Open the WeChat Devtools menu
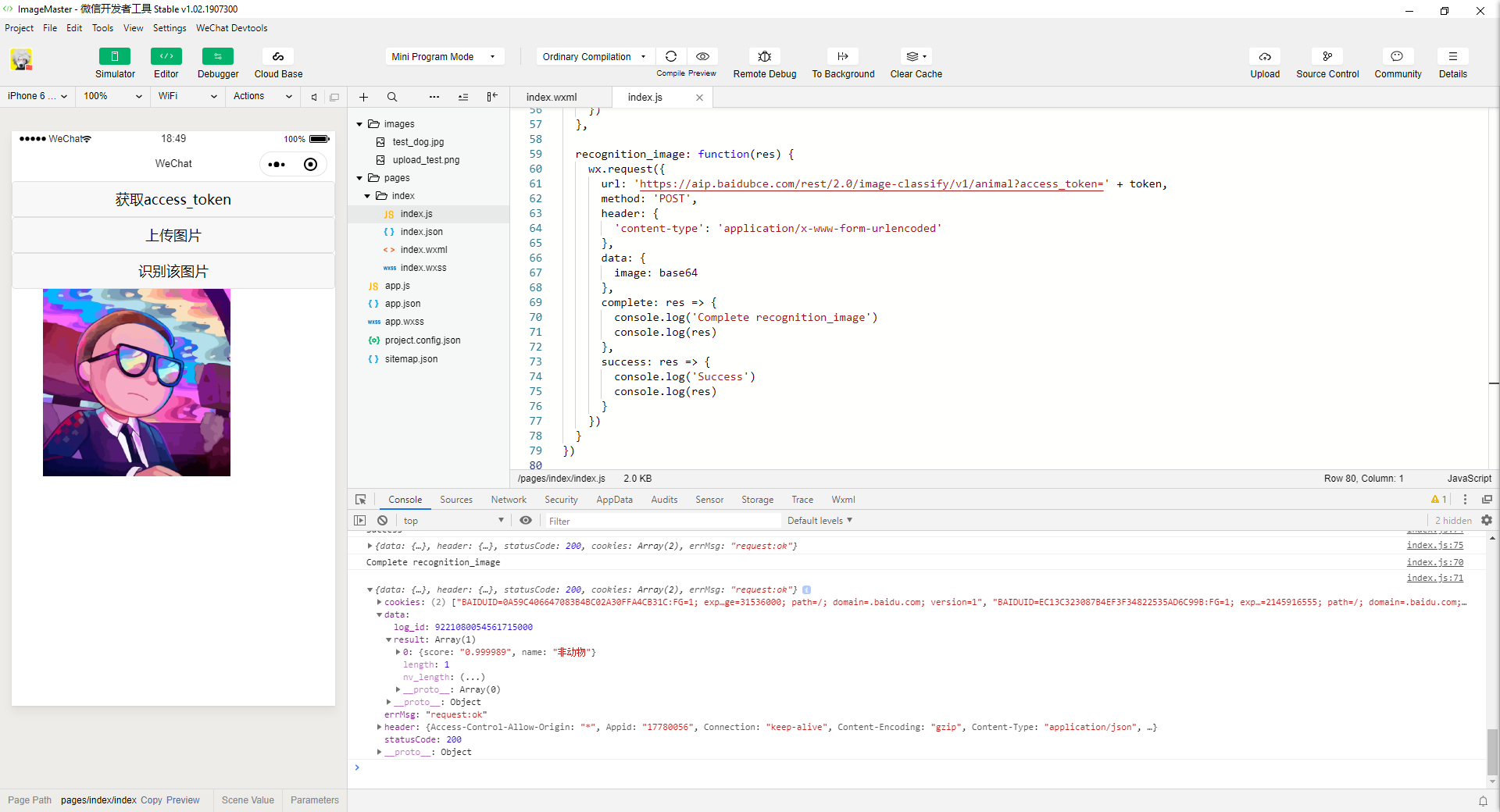 pyautogui.click(x=231, y=28)
